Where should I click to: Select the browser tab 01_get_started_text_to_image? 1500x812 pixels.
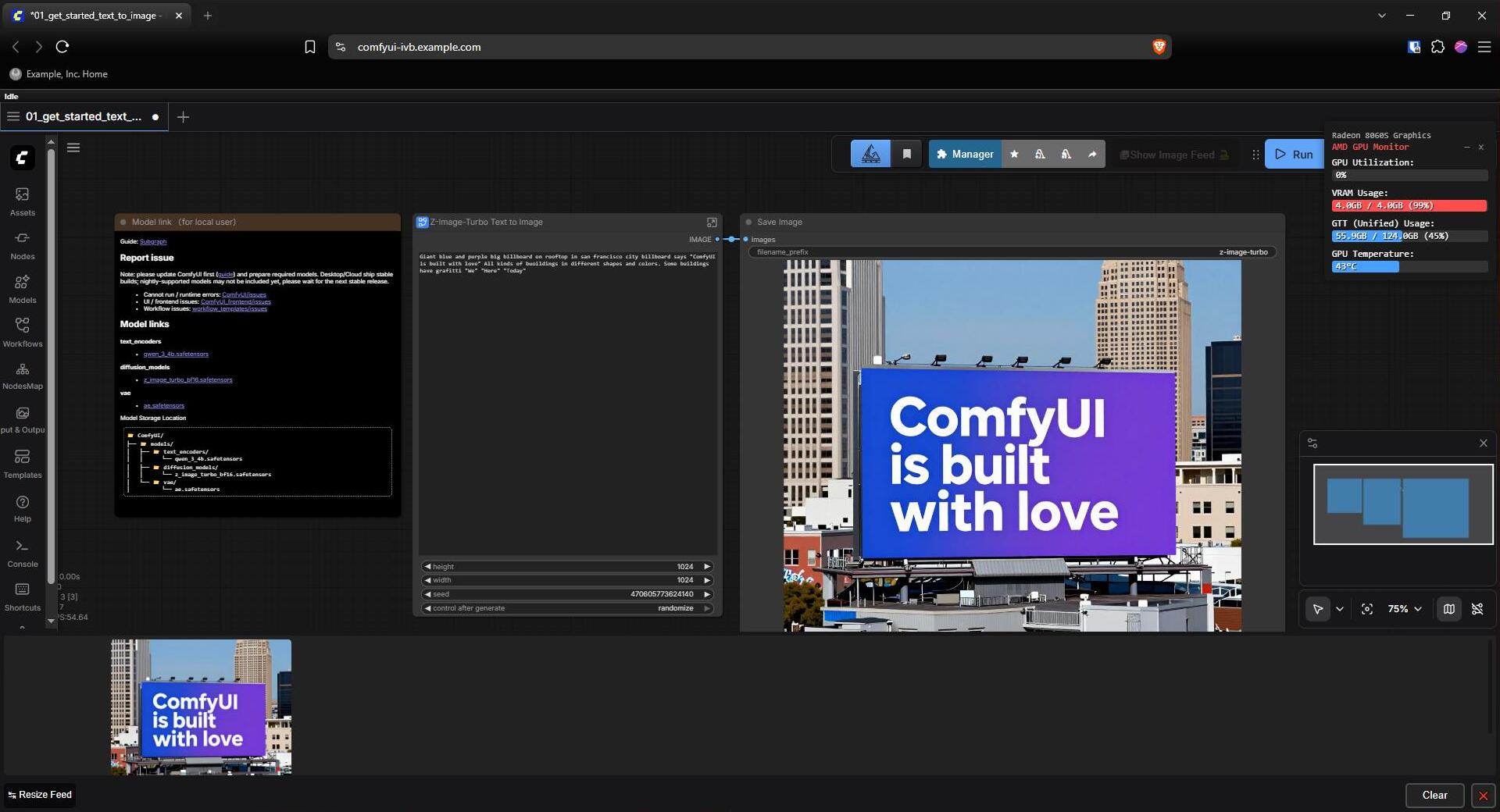click(96, 16)
